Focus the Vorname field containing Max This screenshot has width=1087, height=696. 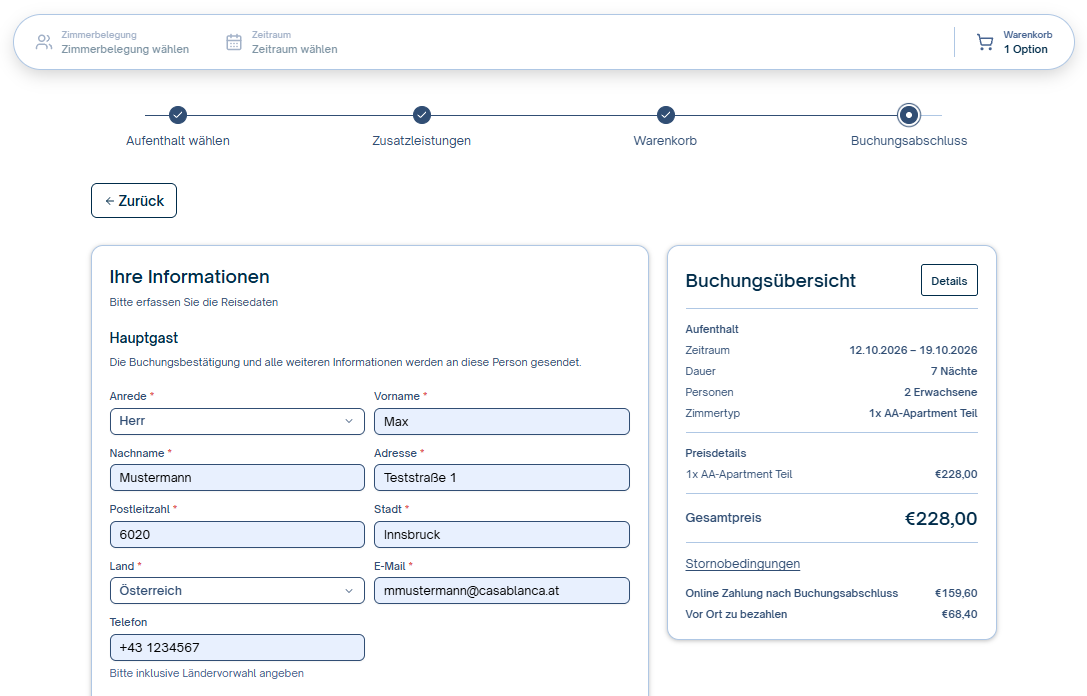[502, 421]
